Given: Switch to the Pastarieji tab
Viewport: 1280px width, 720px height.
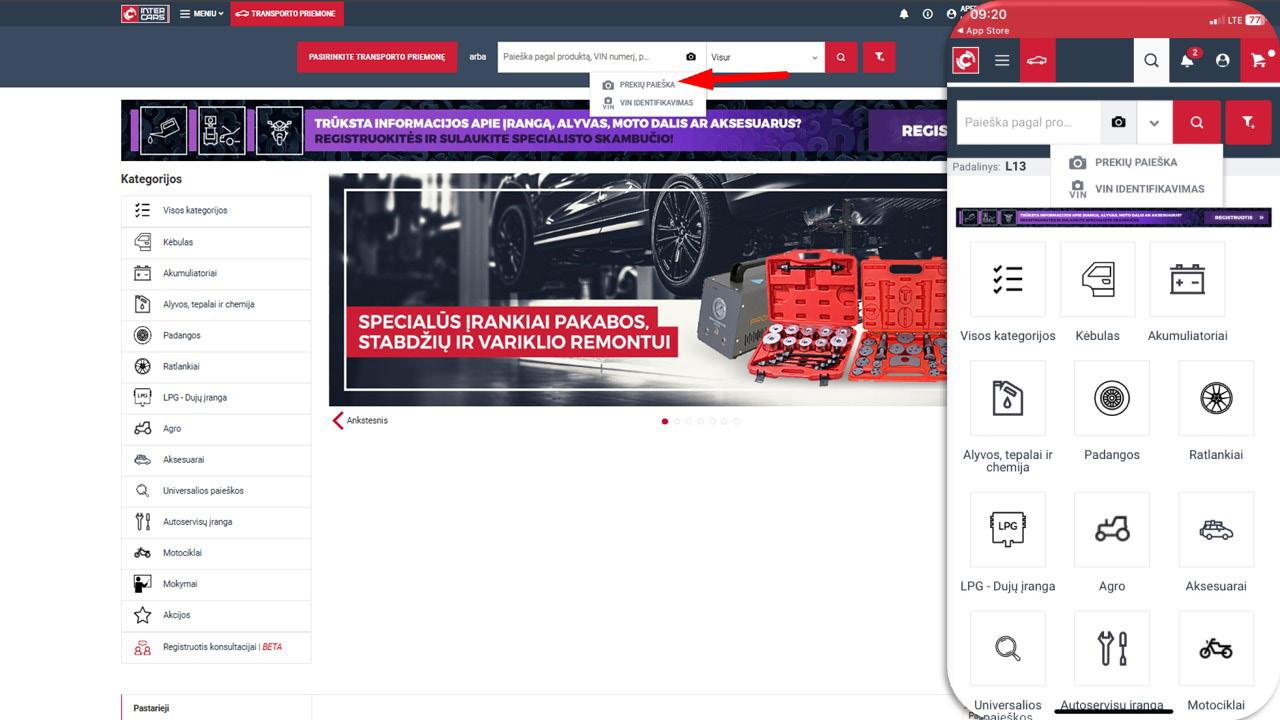Looking at the screenshot, I should point(152,708).
